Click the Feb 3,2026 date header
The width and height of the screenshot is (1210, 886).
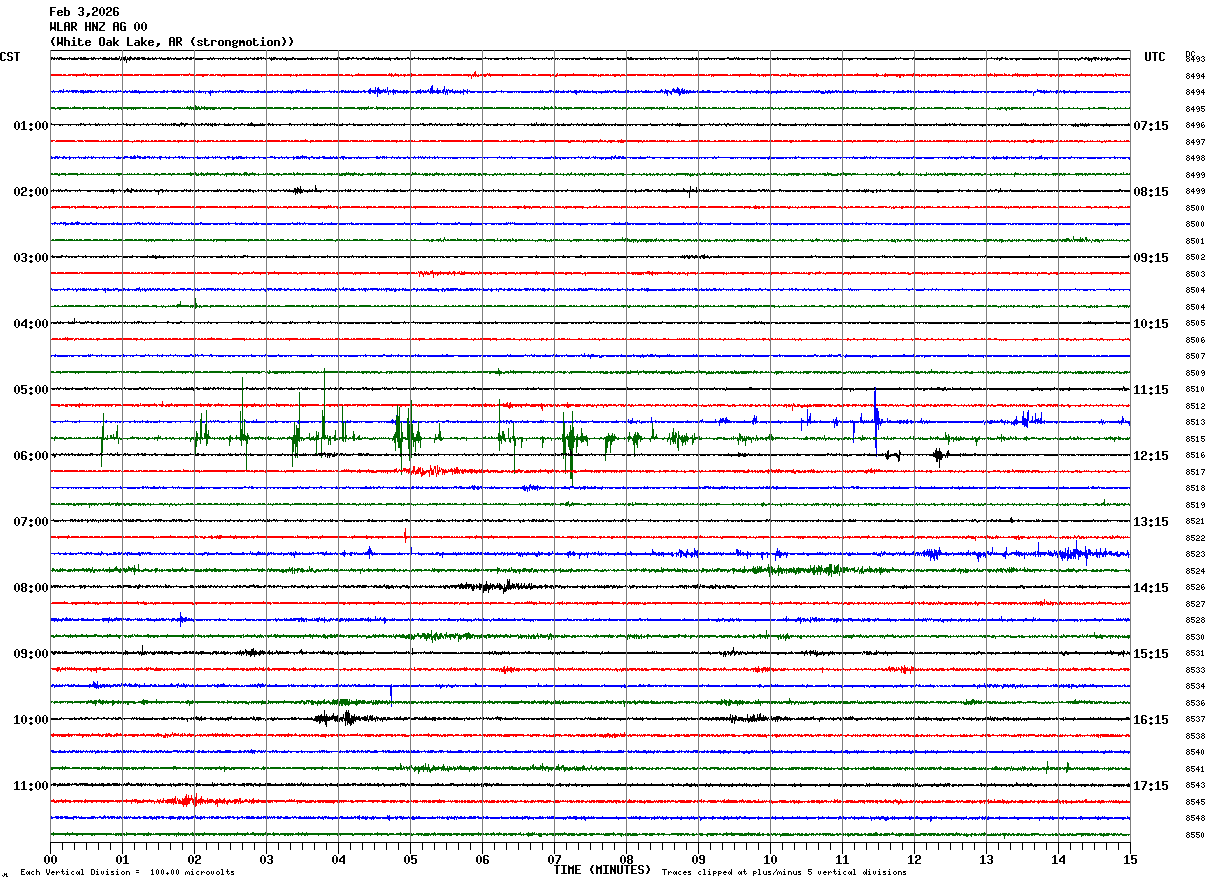pyautogui.click(x=84, y=12)
